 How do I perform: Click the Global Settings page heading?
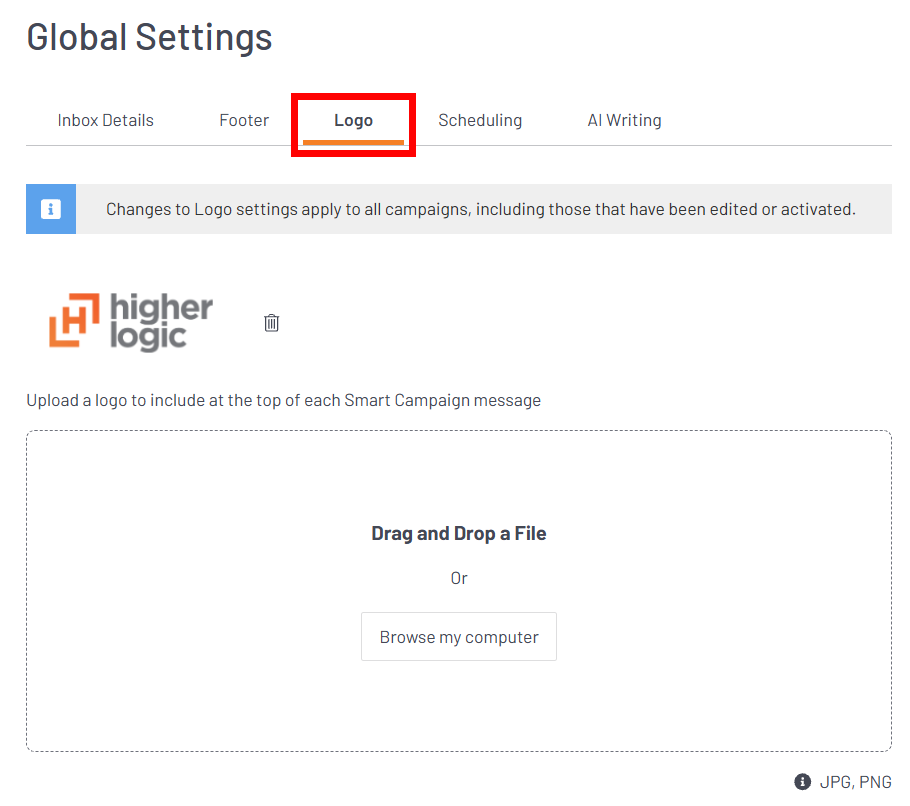click(x=149, y=37)
